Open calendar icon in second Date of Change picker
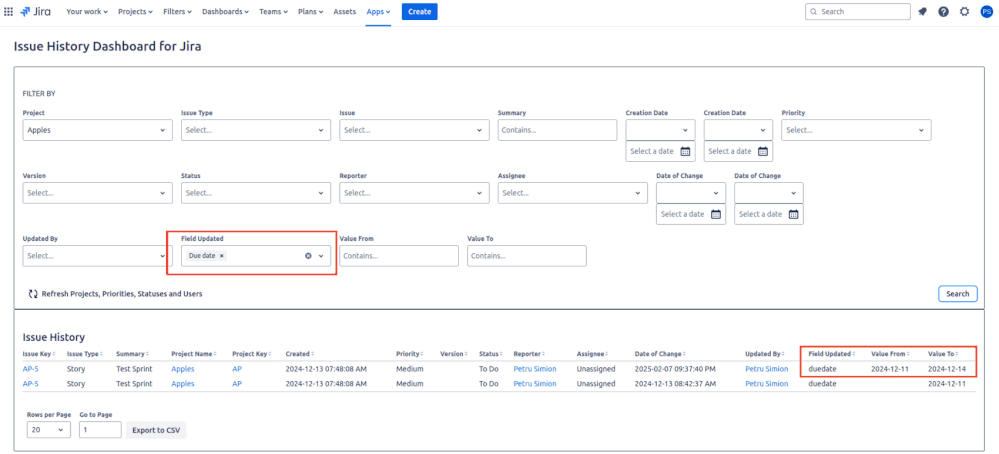 coord(794,214)
